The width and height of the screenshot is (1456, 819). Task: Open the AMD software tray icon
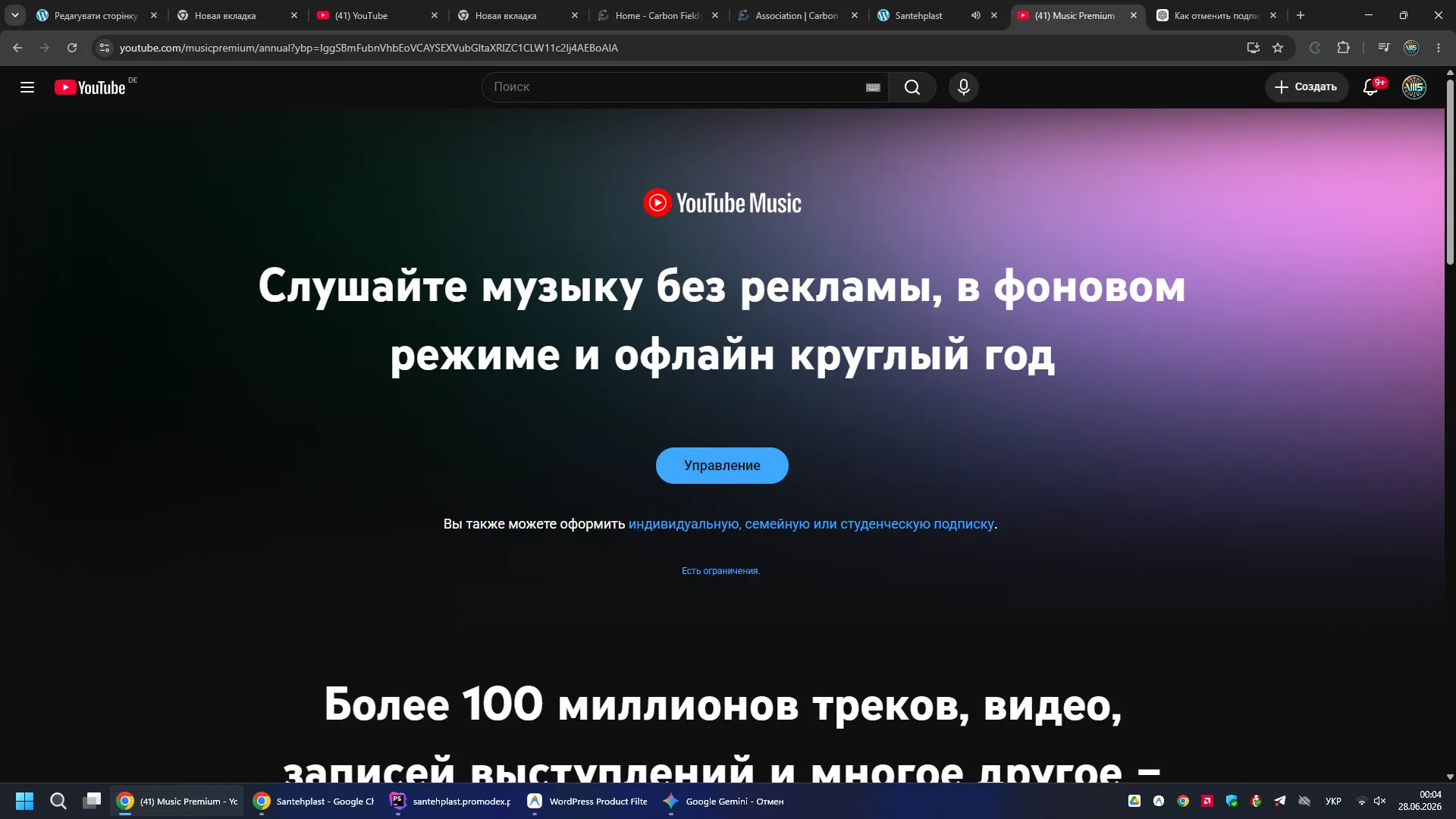click(x=1207, y=801)
